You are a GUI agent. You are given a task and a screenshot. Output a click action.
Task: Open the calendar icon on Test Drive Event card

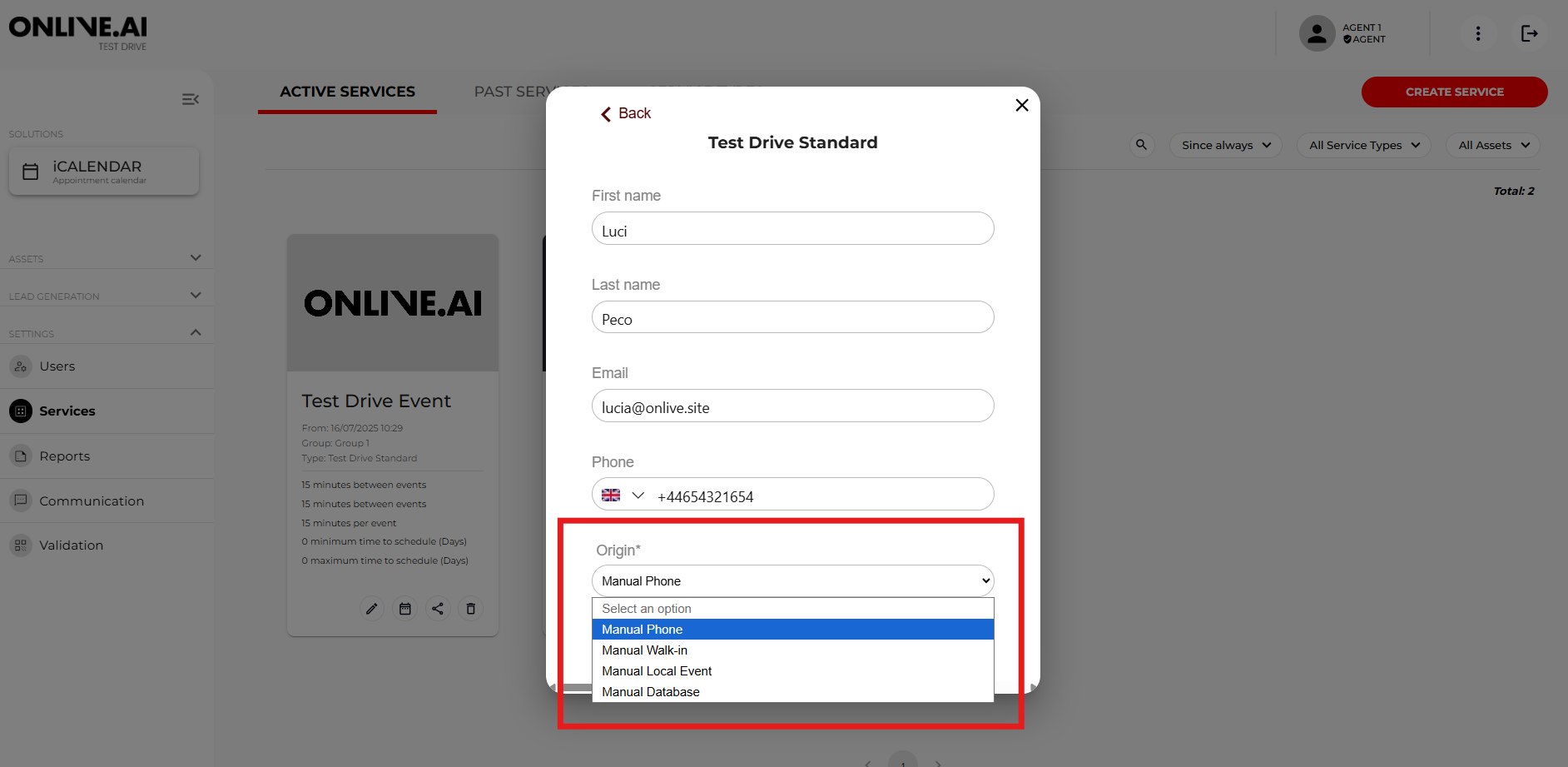pos(405,609)
